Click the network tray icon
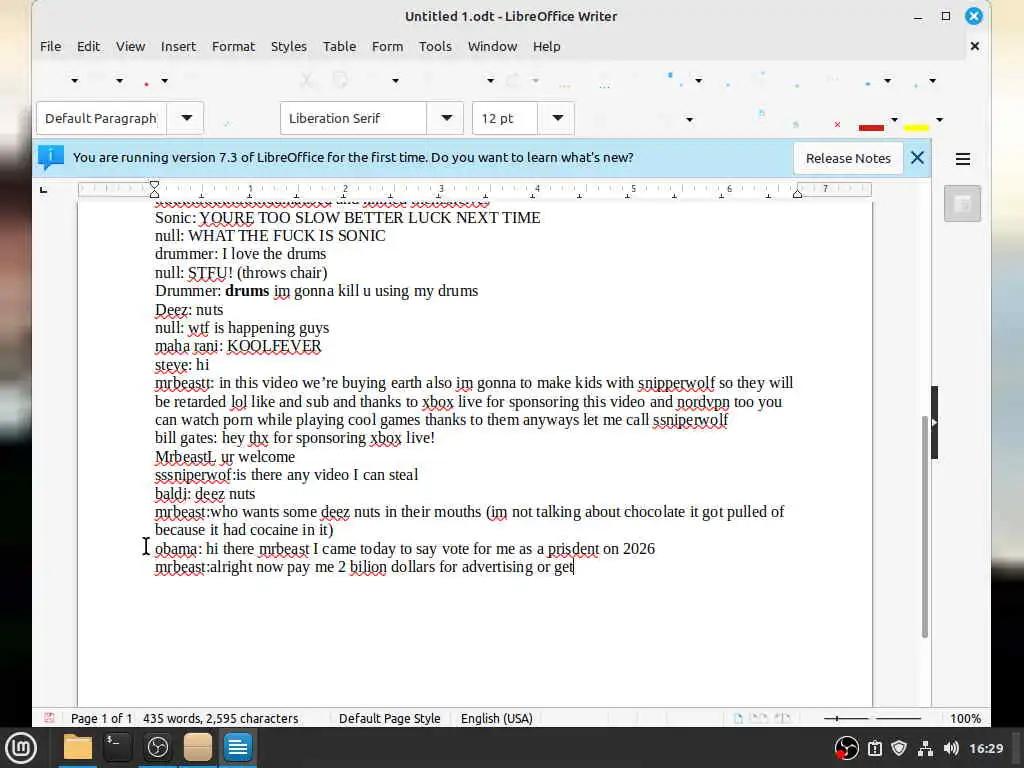Viewport: 1024px width, 768px height. 925,748
